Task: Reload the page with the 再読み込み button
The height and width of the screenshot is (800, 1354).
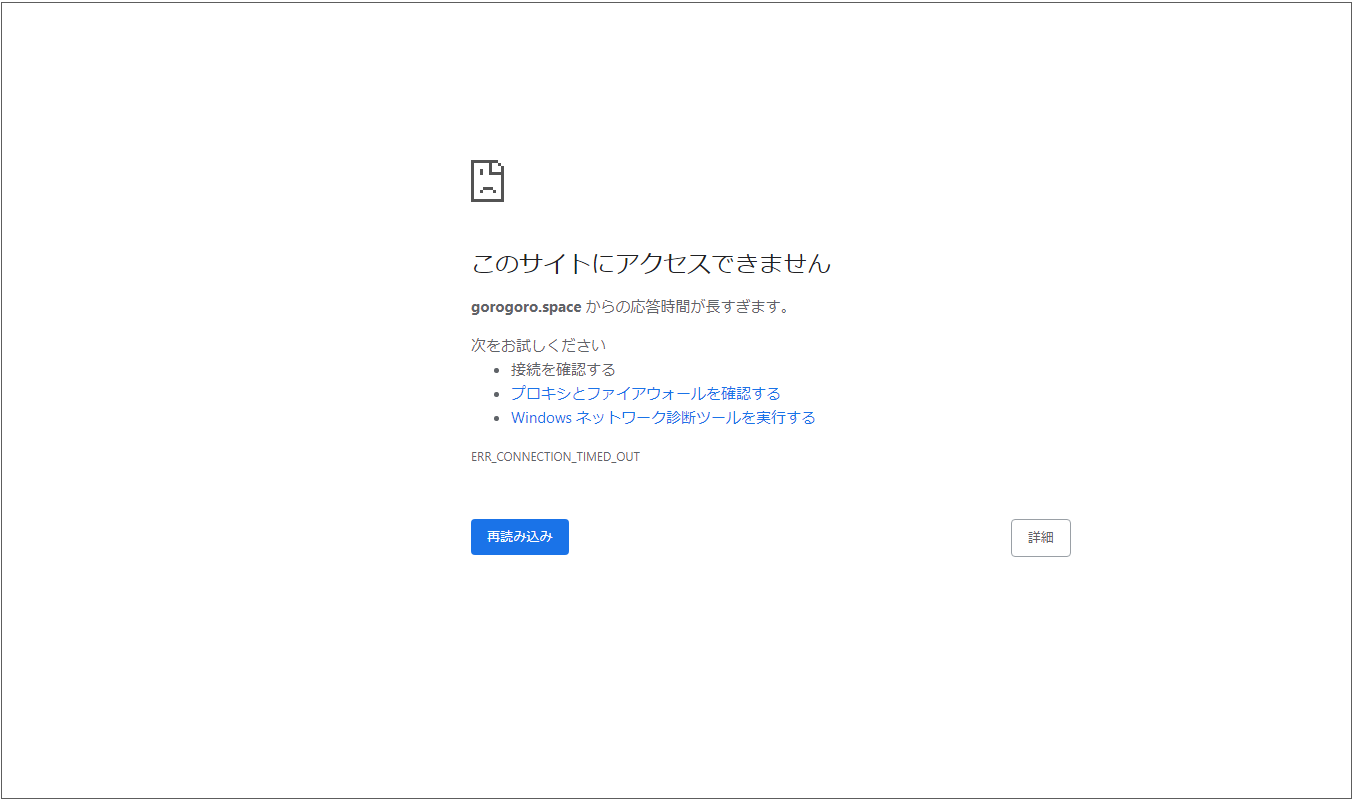Action: [x=519, y=537]
